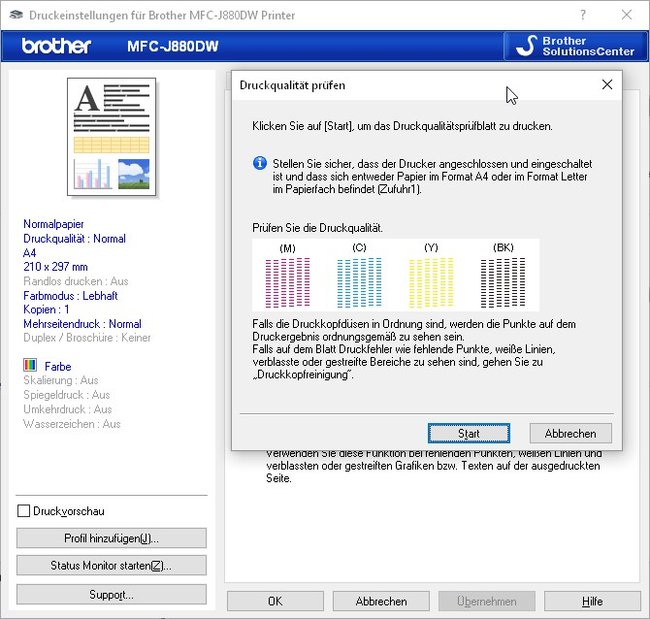Click the help question mark in title bar
The width and height of the screenshot is (650, 619).
pyautogui.click(x=583, y=15)
